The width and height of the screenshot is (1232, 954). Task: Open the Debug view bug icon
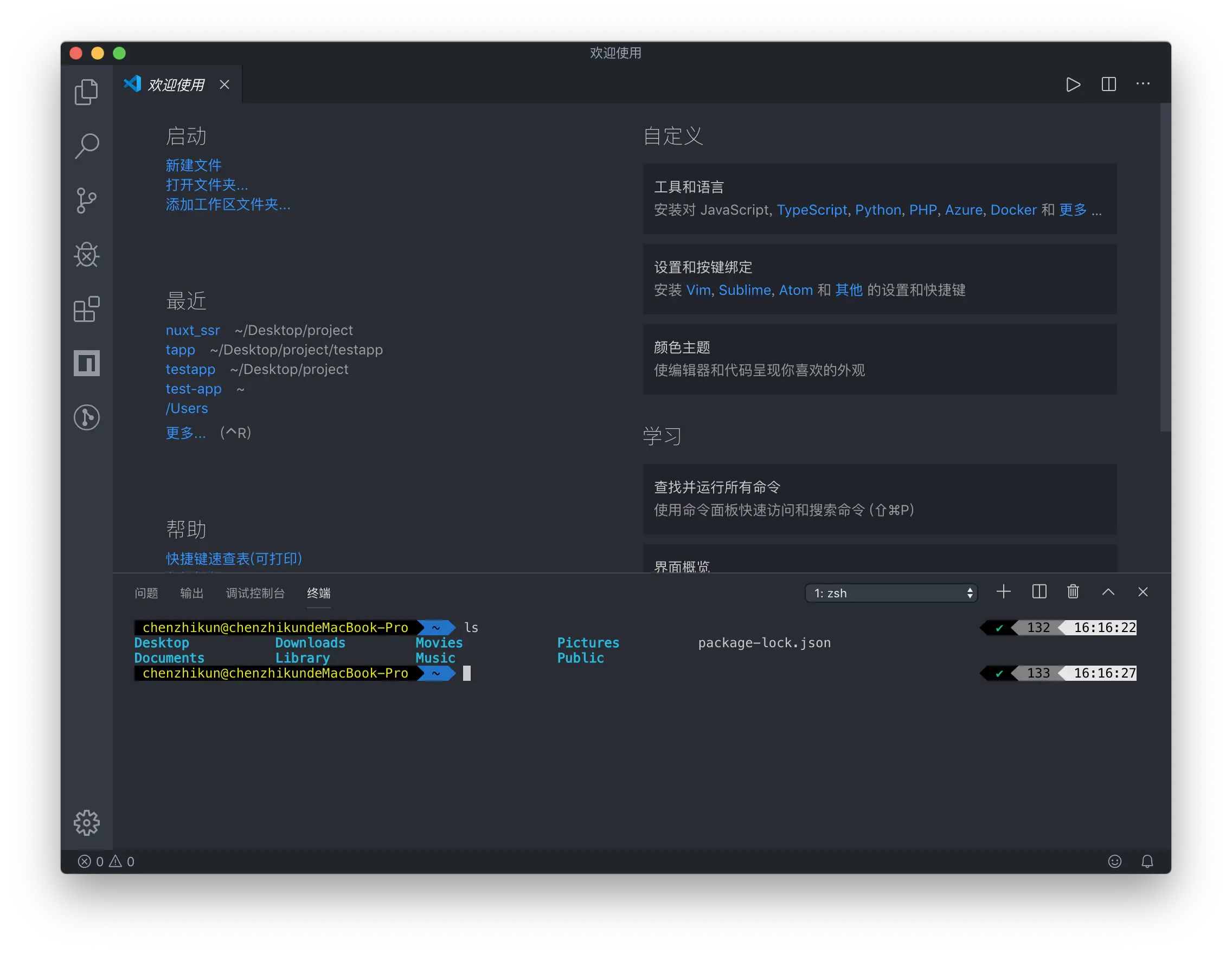pyautogui.click(x=86, y=255)
